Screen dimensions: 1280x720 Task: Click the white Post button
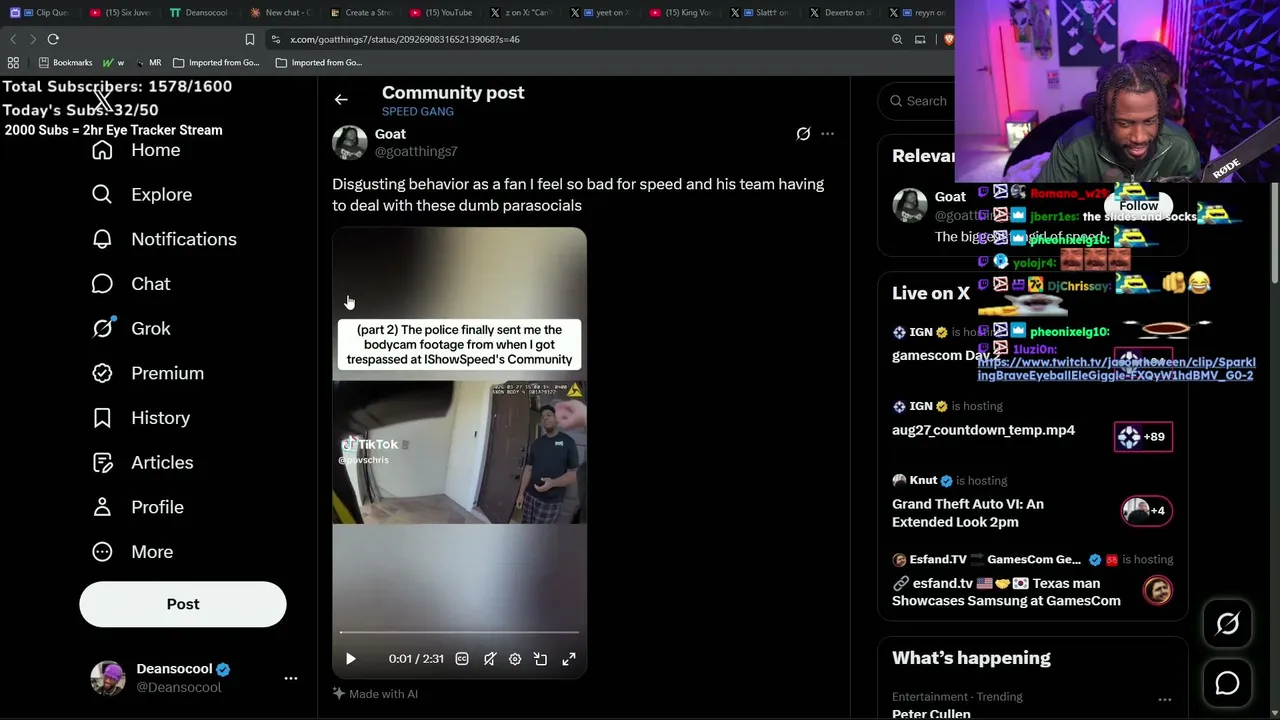[x=183, y=604]
